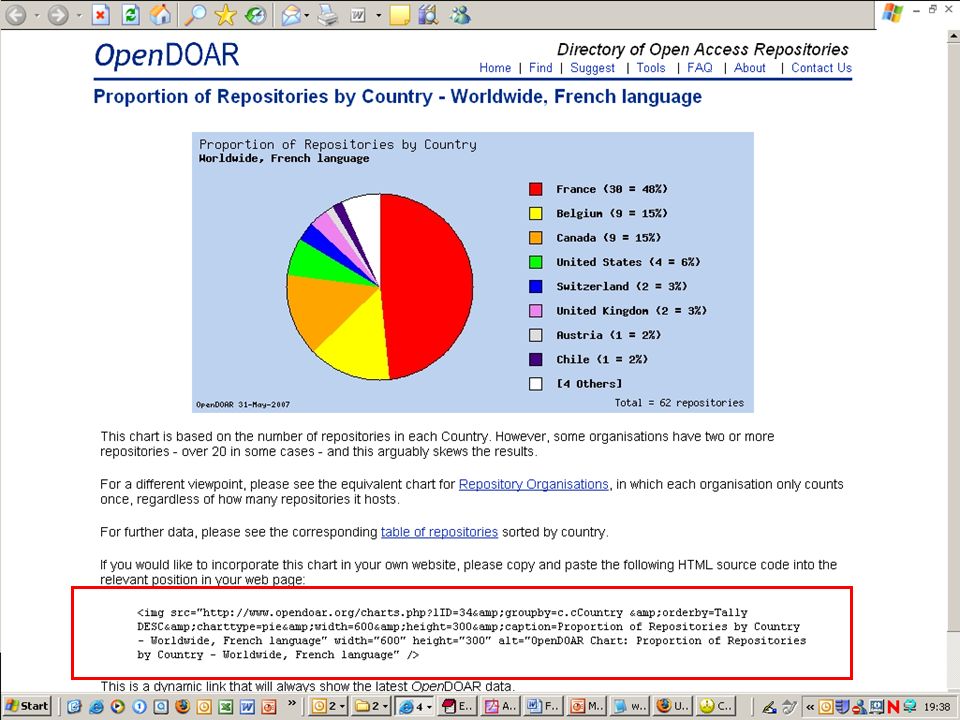
Task: Open Favorites with the yellow star icon
Action: [225, 15]
